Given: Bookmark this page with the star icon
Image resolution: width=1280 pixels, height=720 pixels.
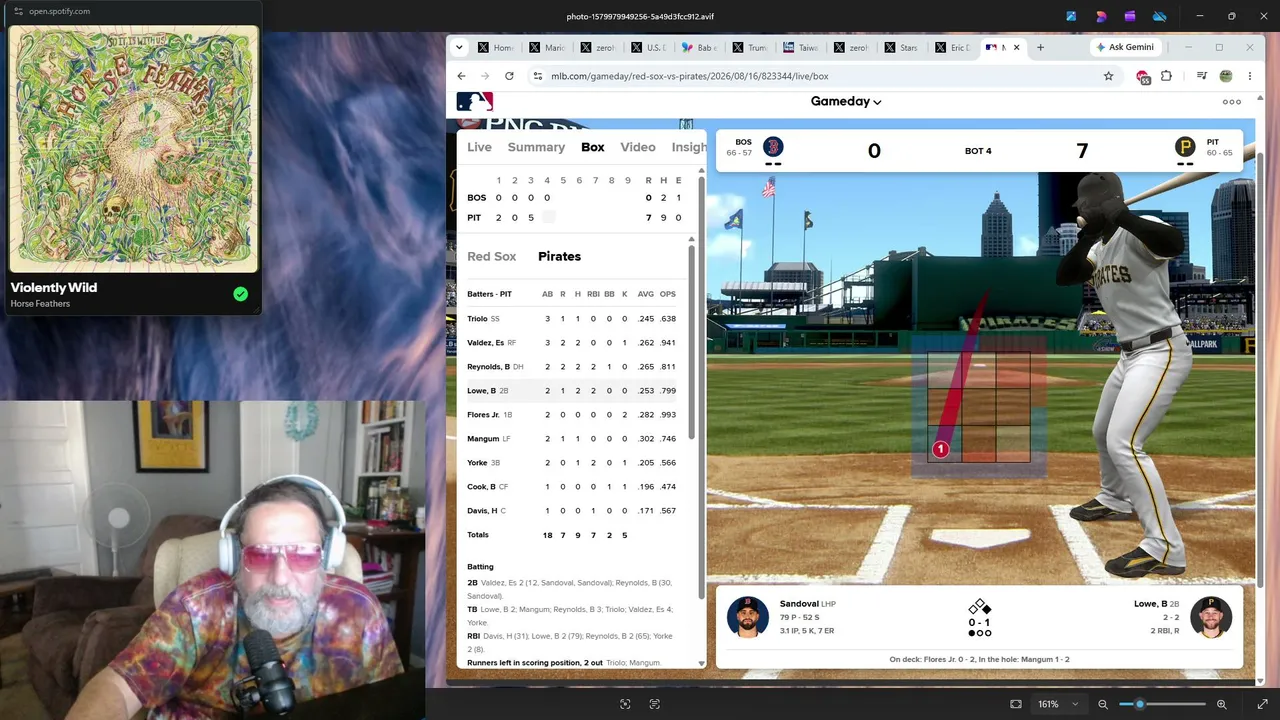Looking at the screenshot, I should pos(1108,76).
